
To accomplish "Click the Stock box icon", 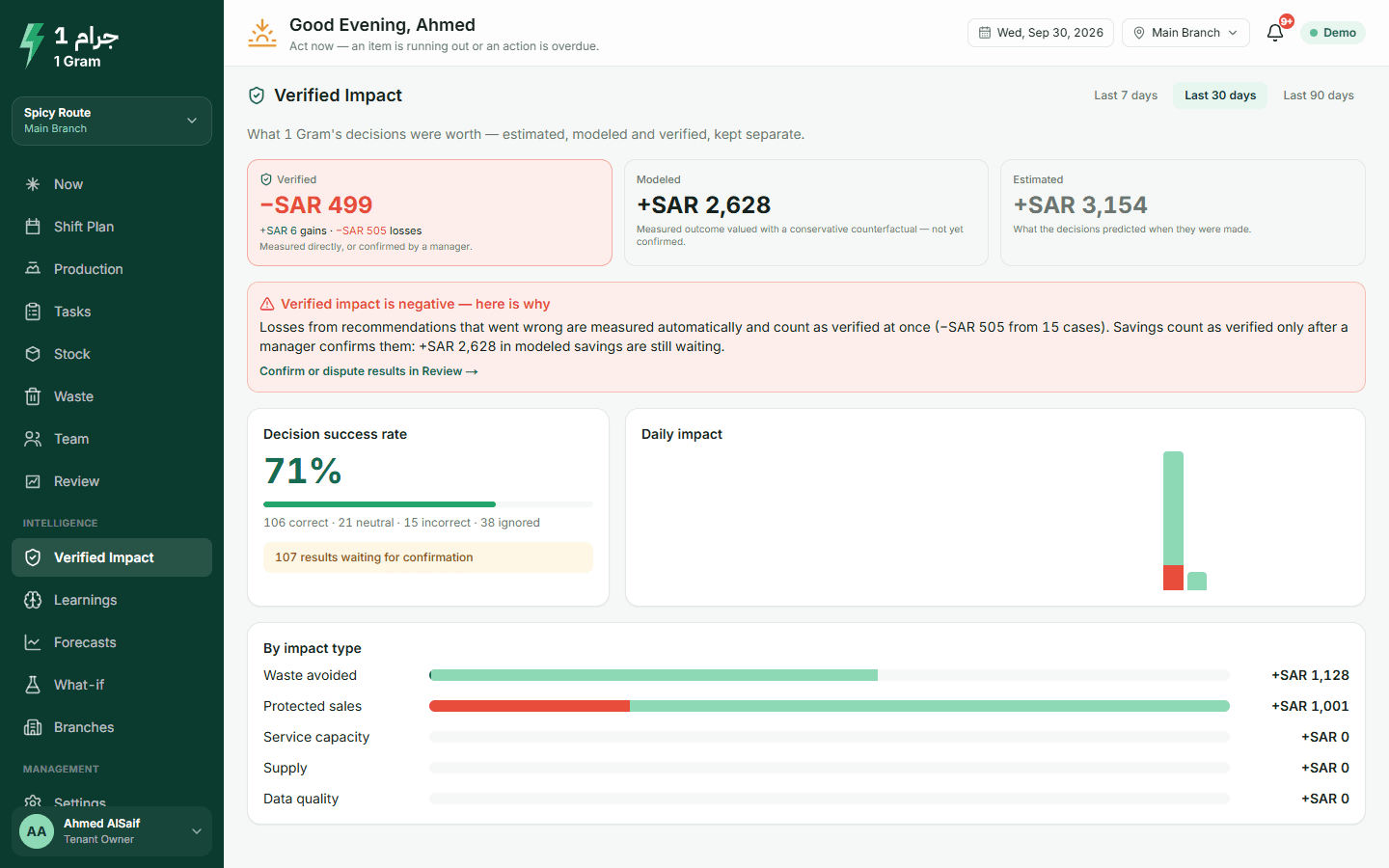I will 33,354.
